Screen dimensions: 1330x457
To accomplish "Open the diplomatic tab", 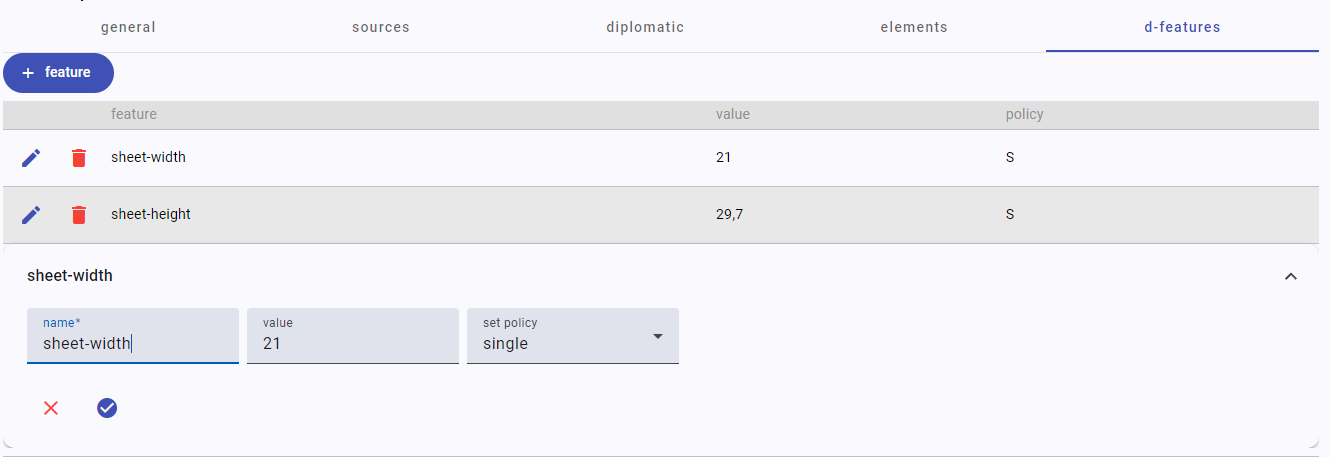I will pyautogui.click(x=645, y=27).
